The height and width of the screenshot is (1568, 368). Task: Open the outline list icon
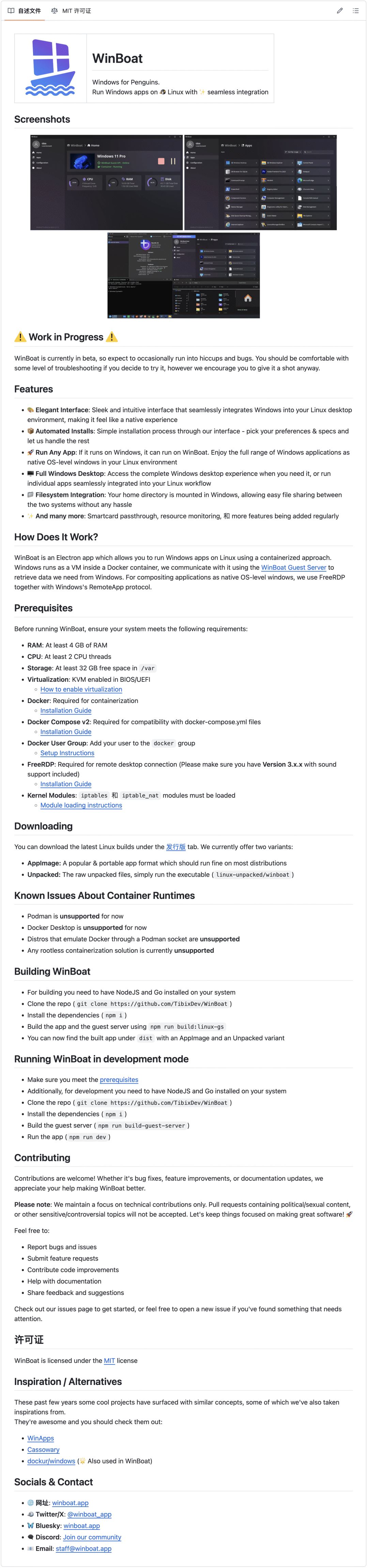355,10
